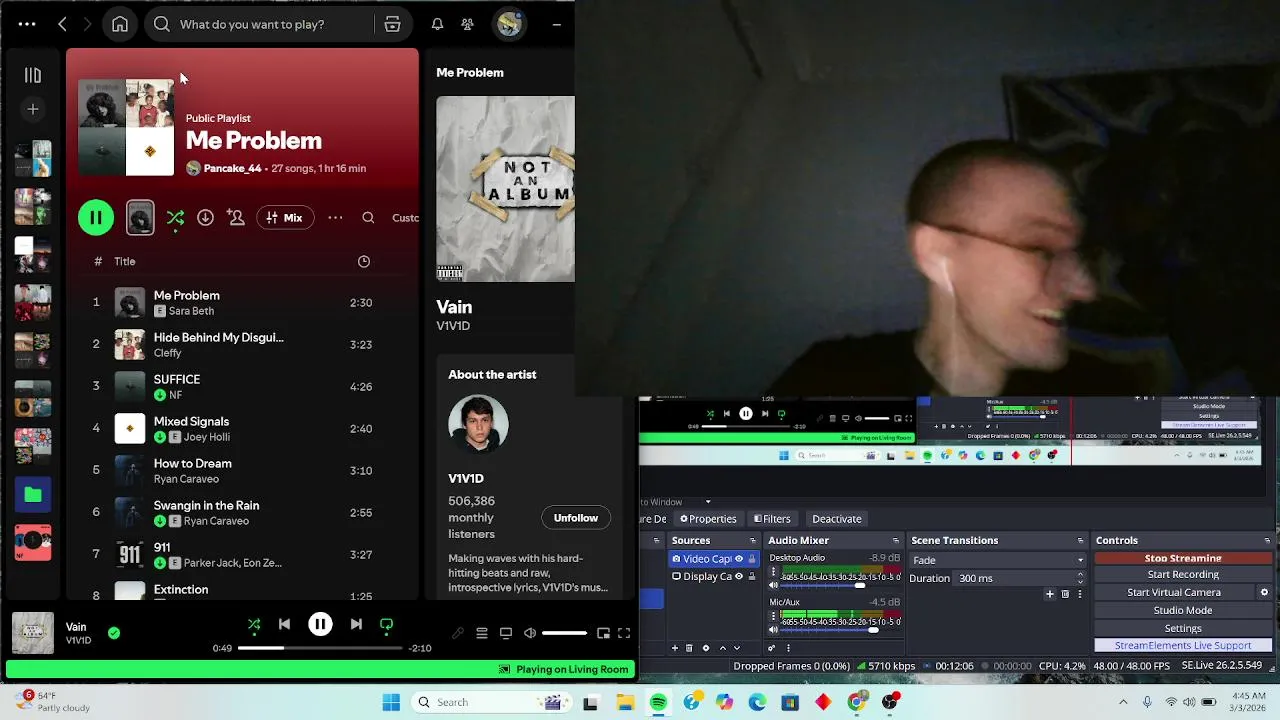Open Pancake_44 profile link
Screen dimensions: 1280x720
click(x=233, y=168)
